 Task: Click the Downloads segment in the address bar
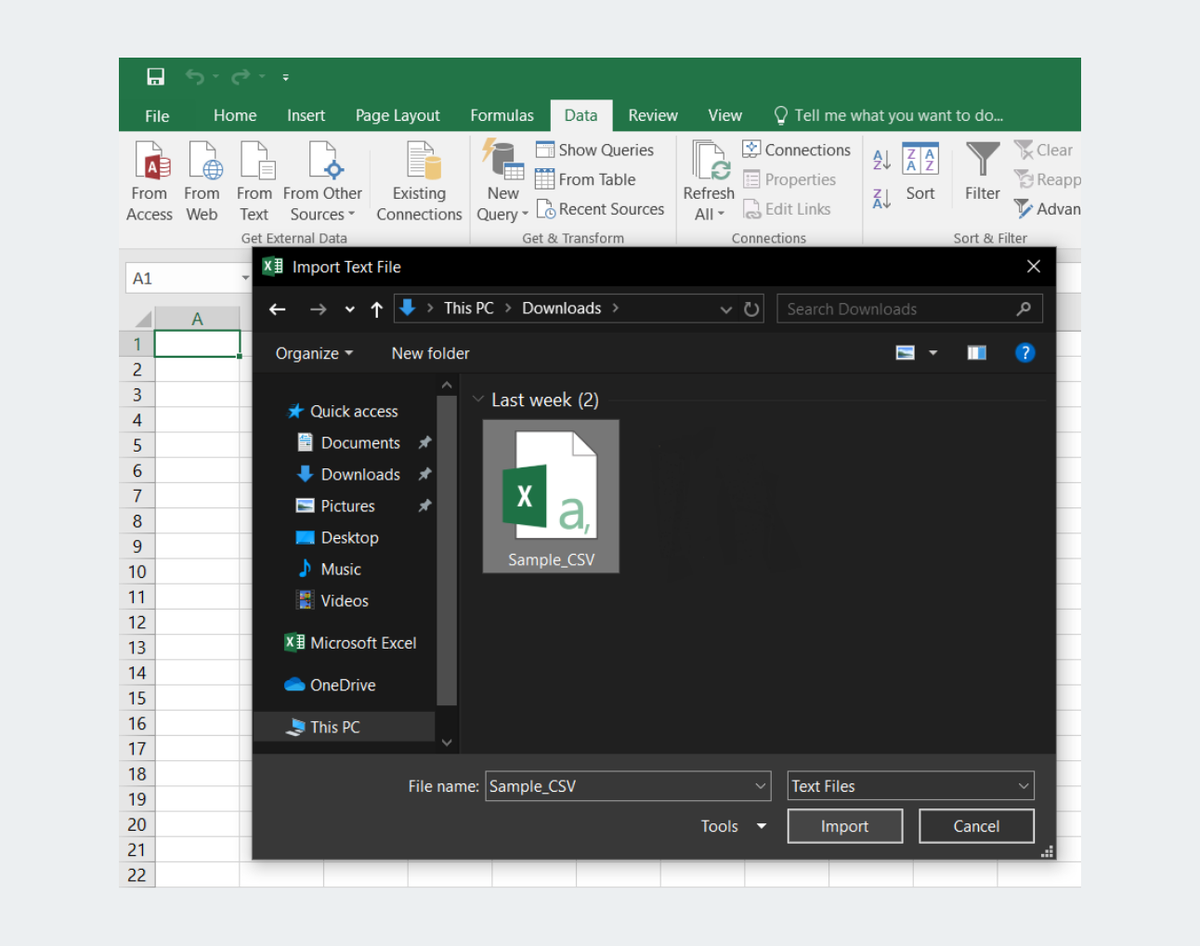(x=562, y=308)
